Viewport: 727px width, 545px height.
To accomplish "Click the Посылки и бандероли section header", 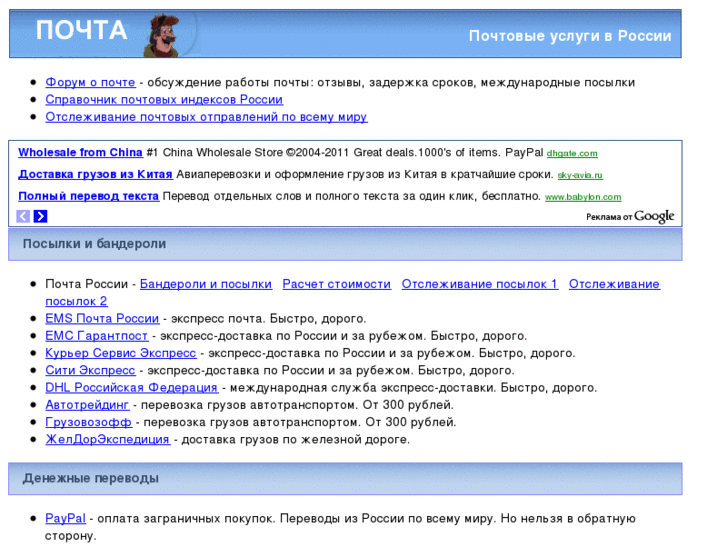I will coord(345,244).
